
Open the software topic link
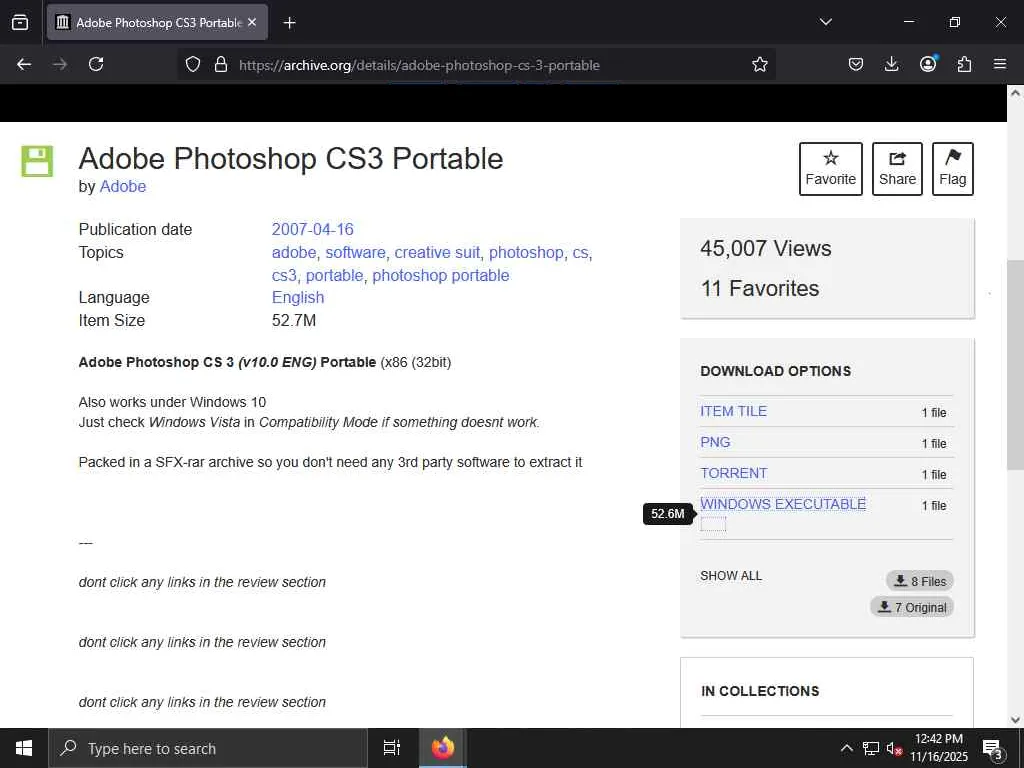click(x=355, y=253)
